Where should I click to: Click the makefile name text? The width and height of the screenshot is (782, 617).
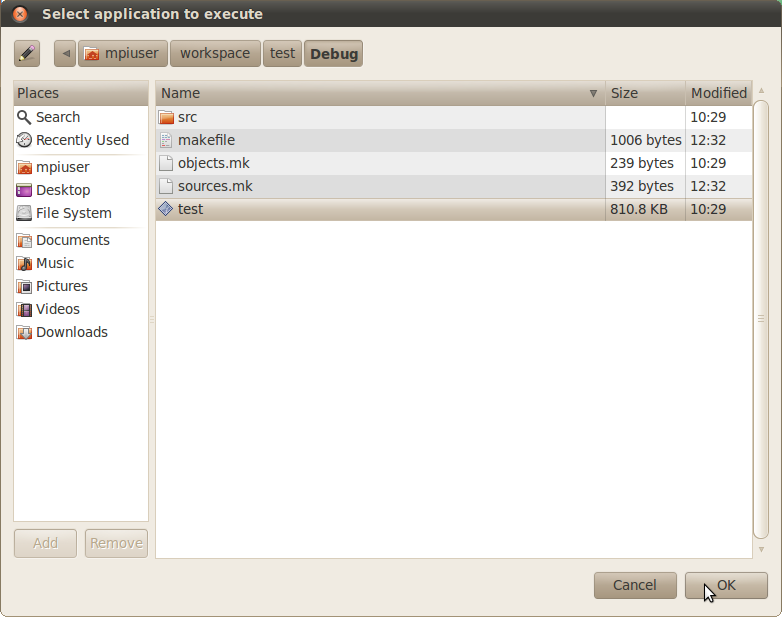point(206,140)
